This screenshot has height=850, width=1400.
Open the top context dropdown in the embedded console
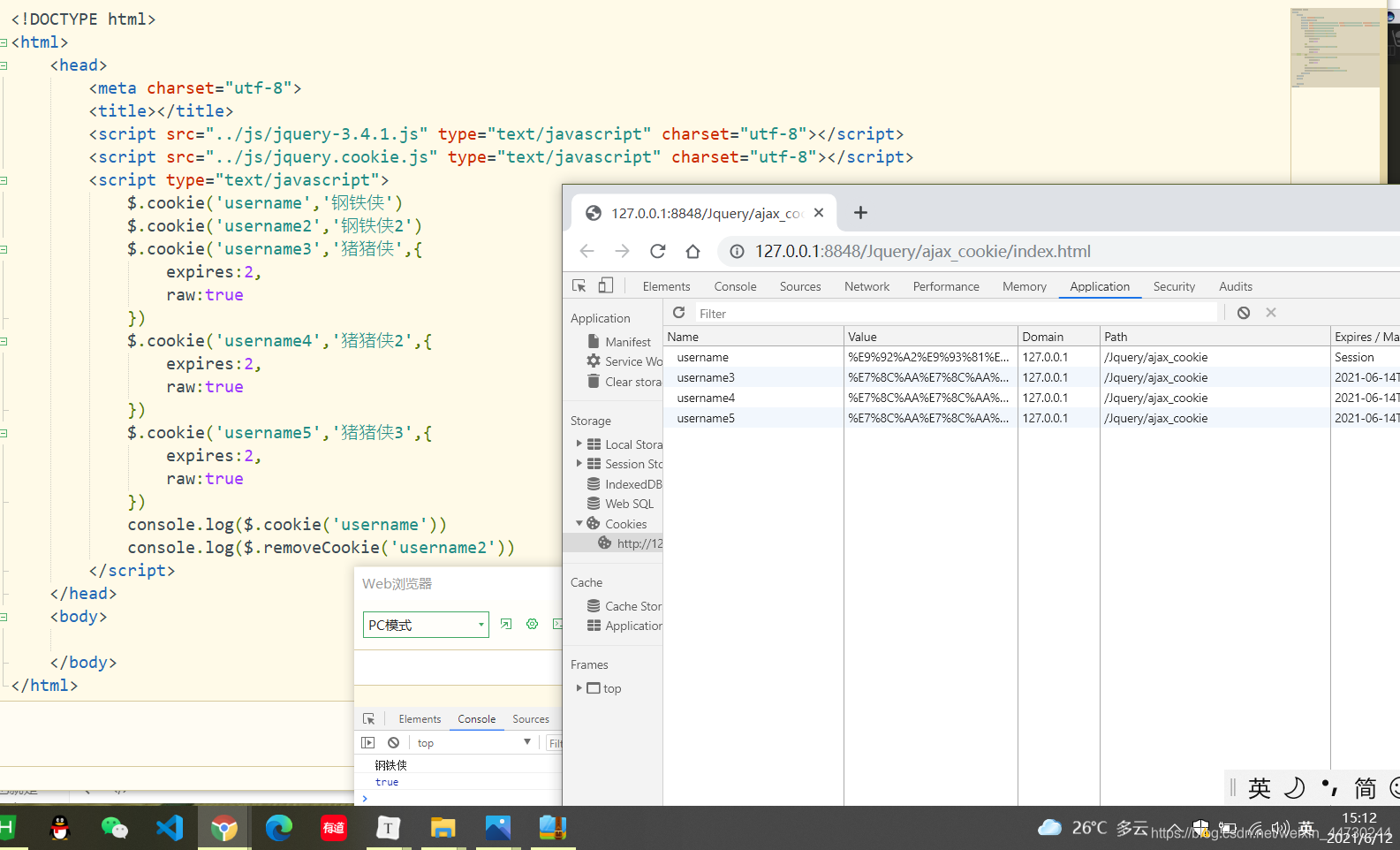(474, 743)
